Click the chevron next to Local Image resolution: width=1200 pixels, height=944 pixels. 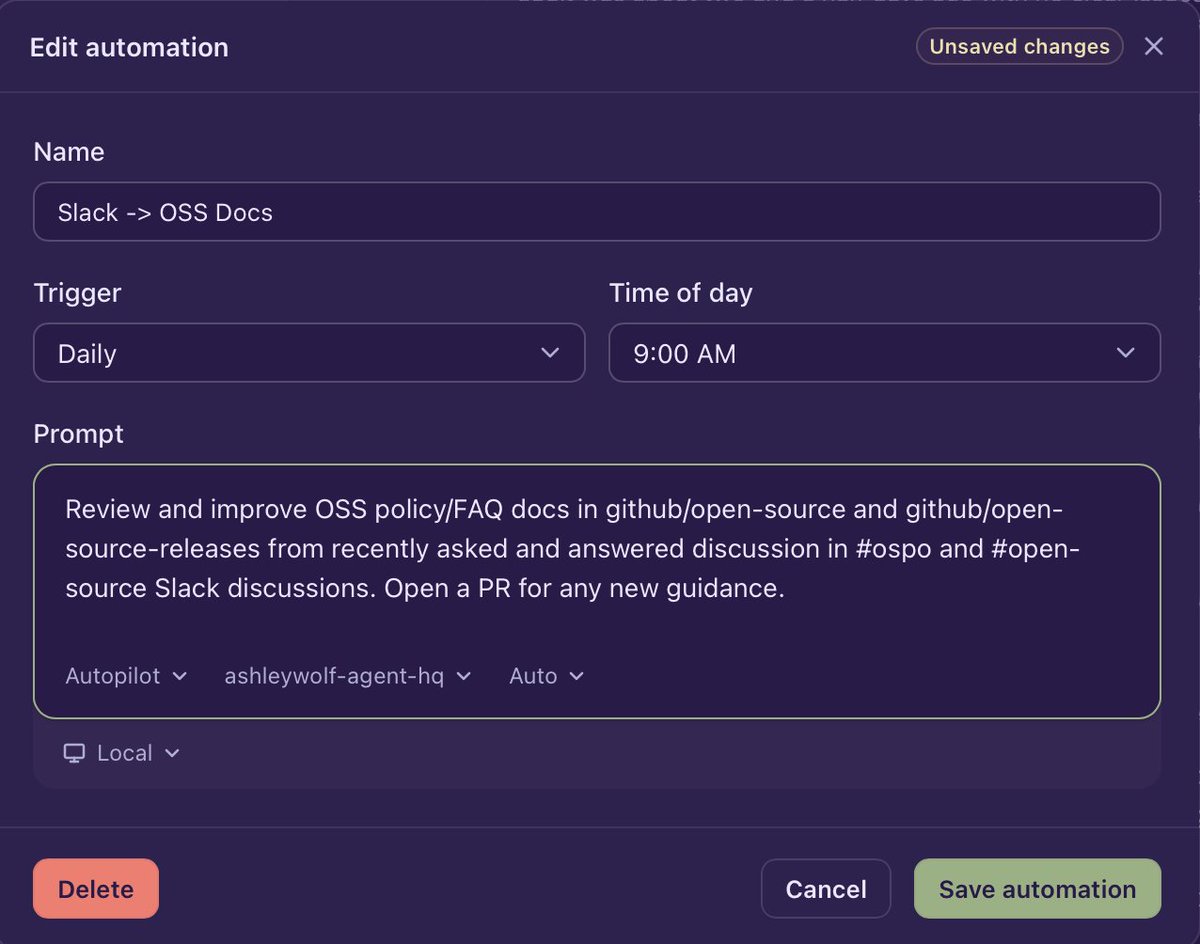click(x=172, y=753)
